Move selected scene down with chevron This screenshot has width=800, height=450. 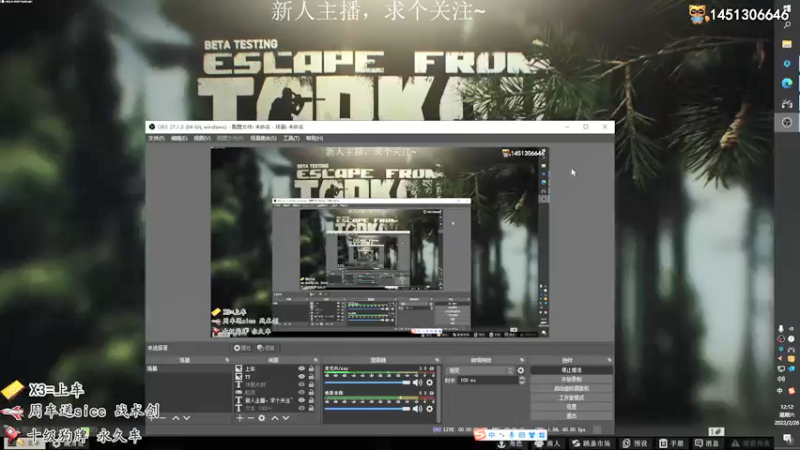tap(187, 418)
